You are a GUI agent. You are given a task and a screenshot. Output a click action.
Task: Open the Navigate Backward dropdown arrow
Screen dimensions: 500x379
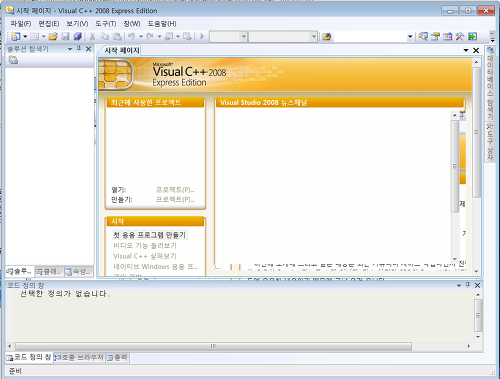click(178, 36)
